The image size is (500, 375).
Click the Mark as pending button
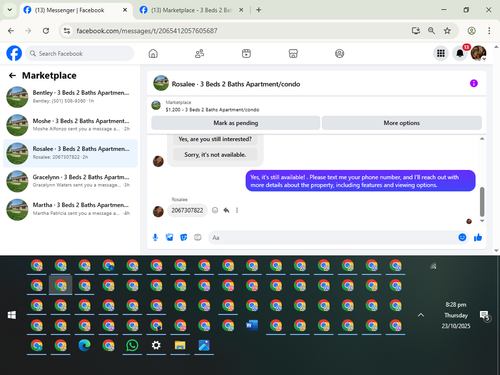pyautogui.click(x=236, y=123)
